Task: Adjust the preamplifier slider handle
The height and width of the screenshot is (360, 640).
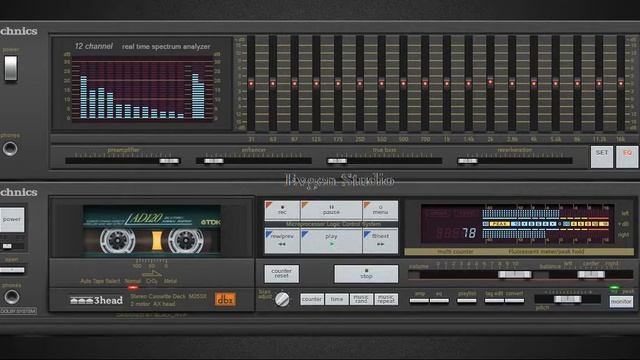Action: (x=169, y=161)
